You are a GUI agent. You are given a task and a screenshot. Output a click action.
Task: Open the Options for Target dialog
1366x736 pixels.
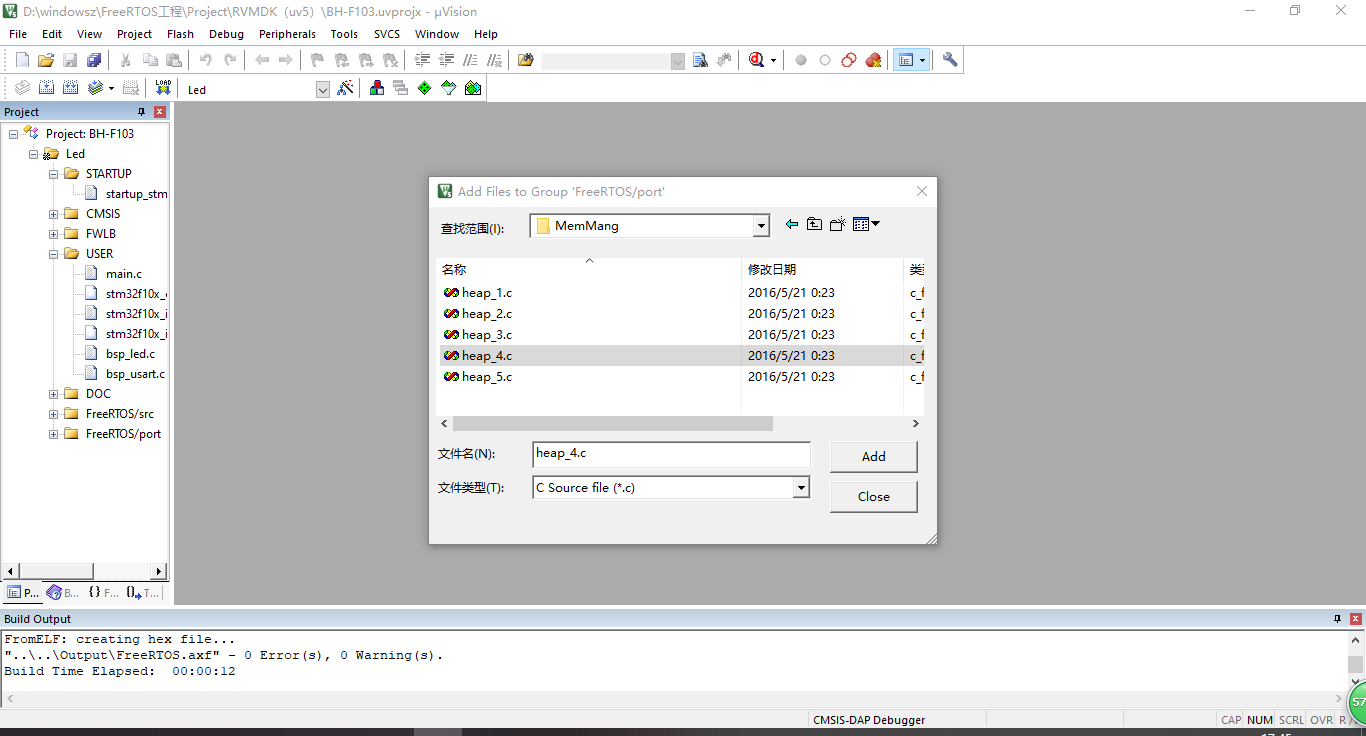point(345,88)
